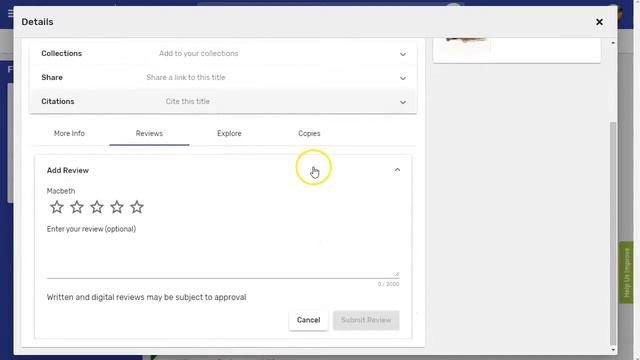Rate Macbeth two stars
The image size is (640, 360).
coord(77,207)
